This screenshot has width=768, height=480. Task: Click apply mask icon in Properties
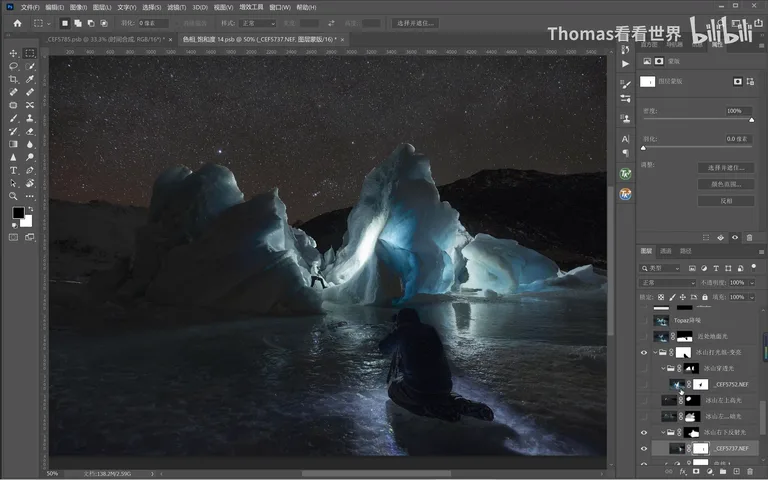[x=720, y=238]
